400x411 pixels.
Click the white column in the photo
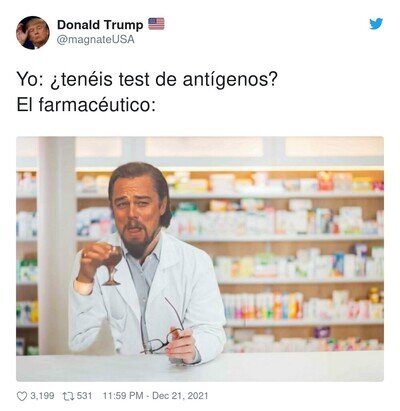57,245
